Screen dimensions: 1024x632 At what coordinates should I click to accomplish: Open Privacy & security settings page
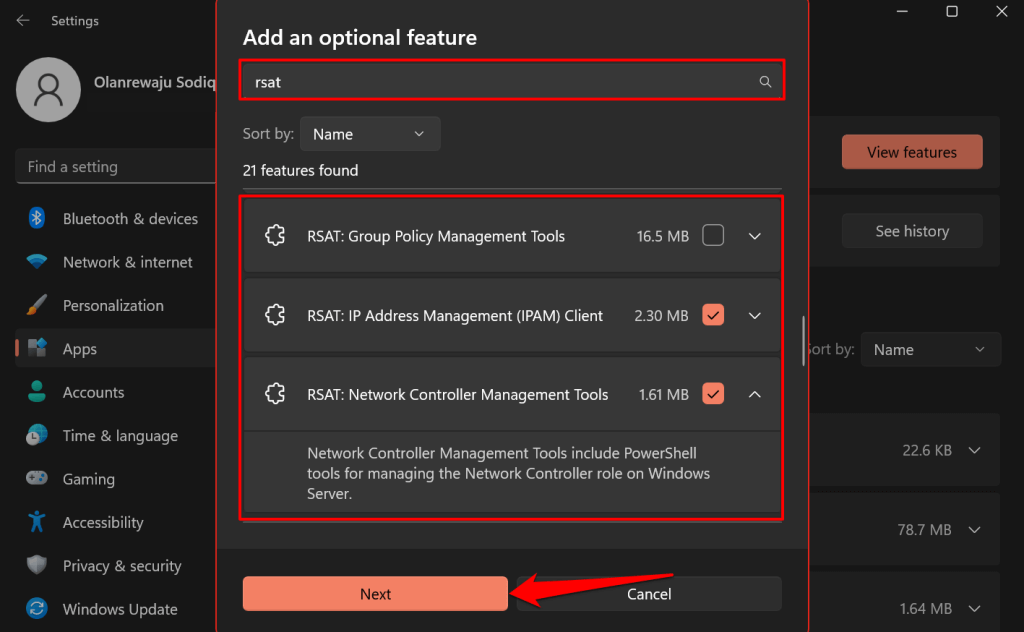[121, 566]
